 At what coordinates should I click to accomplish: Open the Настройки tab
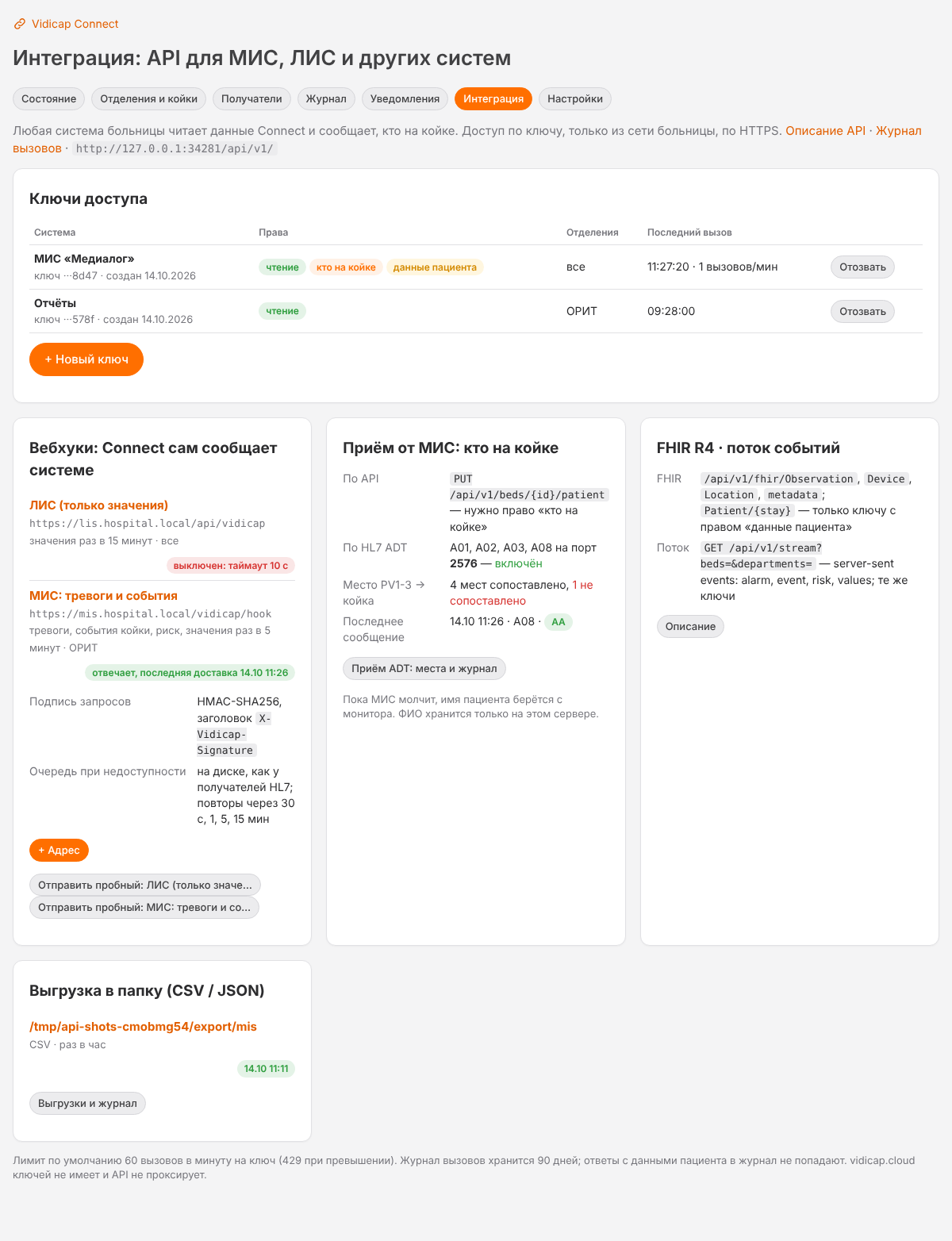coord(575,98)
